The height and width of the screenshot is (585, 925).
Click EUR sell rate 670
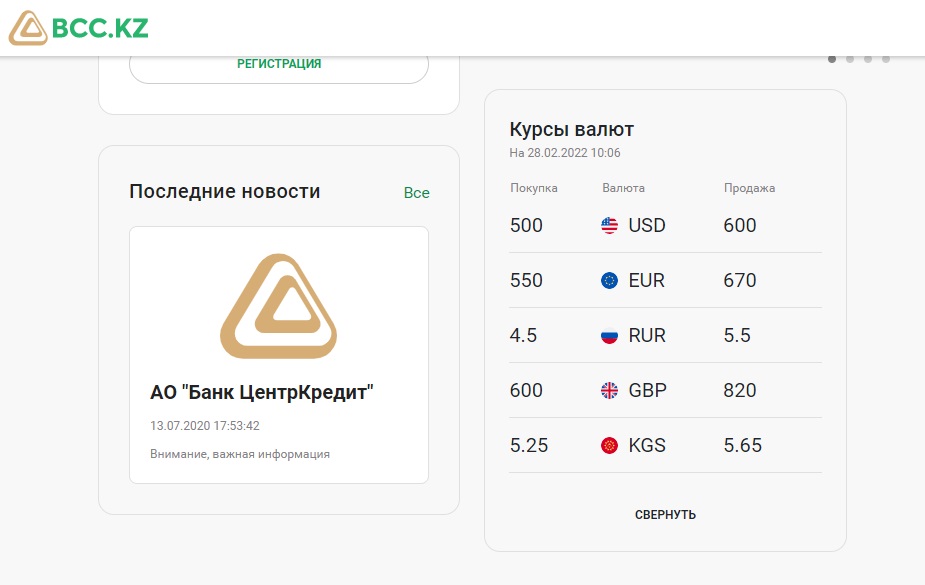pyautogui.click(x=740, y=280)
